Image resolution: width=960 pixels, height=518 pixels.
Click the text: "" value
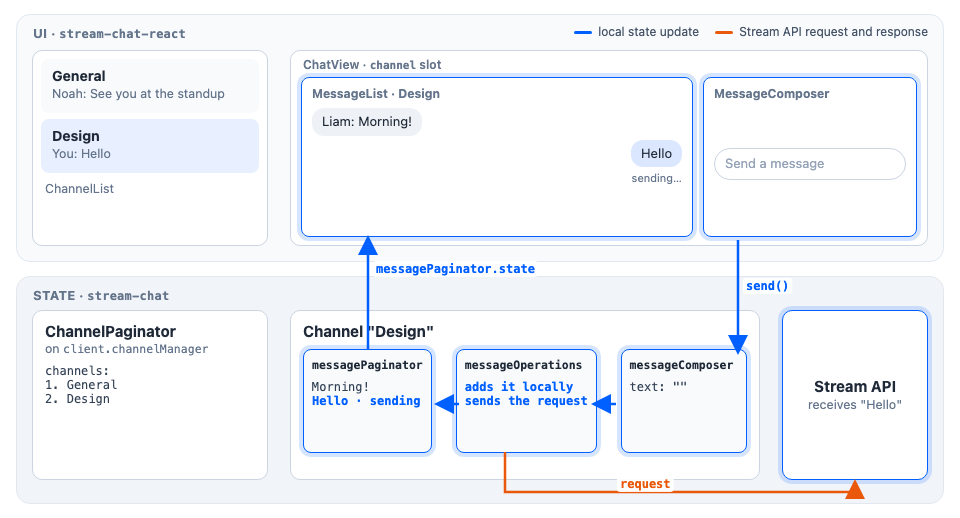(658, 386)
